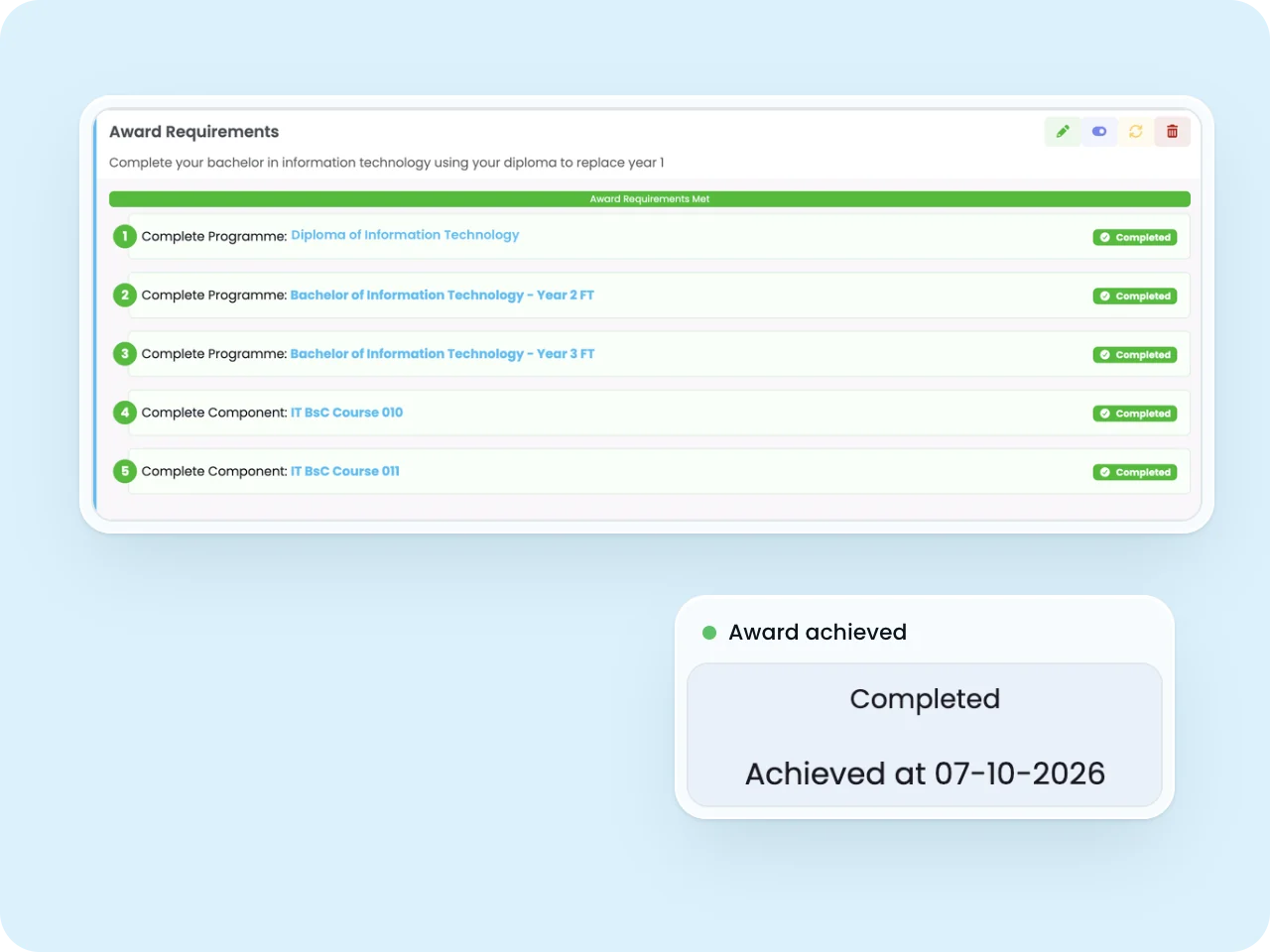Click the green Award Requirements Met progress bar

click(x=650, y=199)
